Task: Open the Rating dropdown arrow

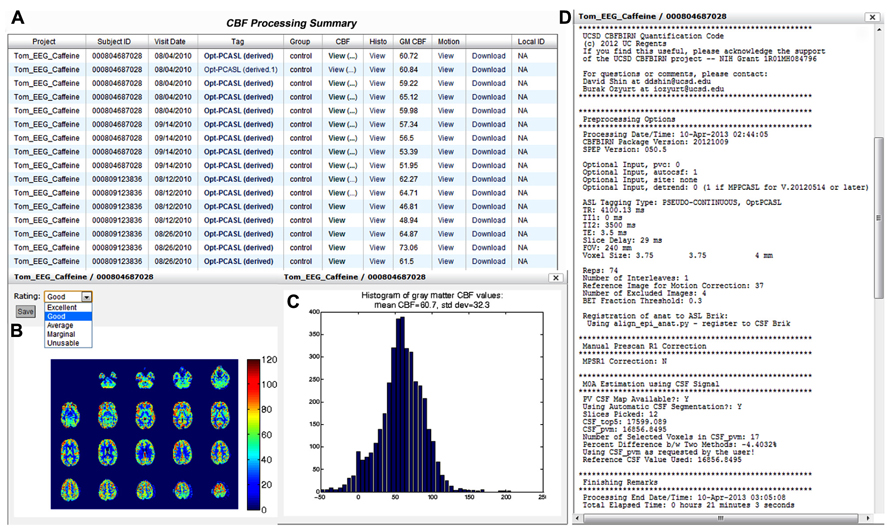Action: point(86,297)
